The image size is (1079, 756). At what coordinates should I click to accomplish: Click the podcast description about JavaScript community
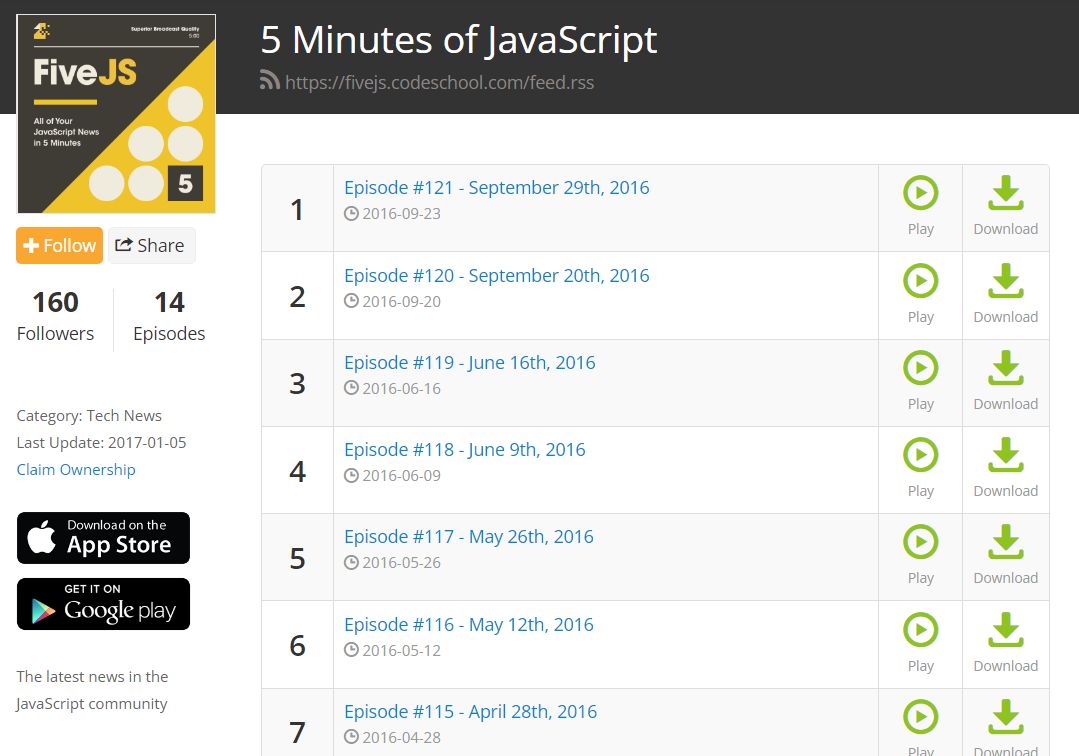(92, 691)
